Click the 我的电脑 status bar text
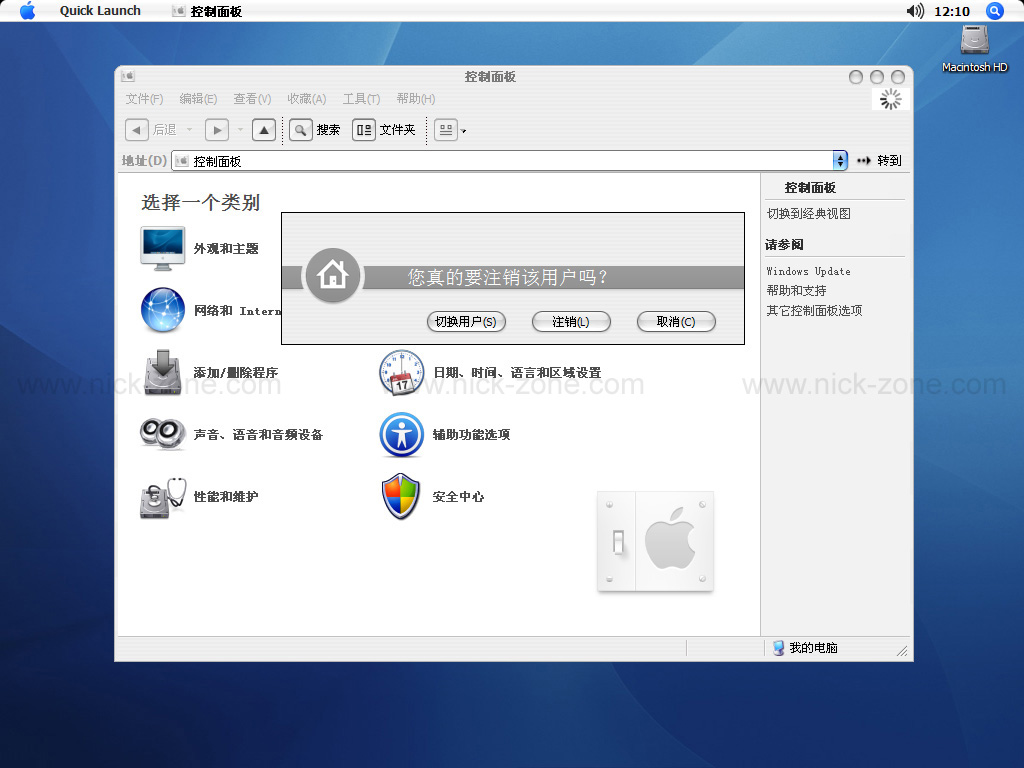Viewport: 1024px width, 768px height. point(813,648)
